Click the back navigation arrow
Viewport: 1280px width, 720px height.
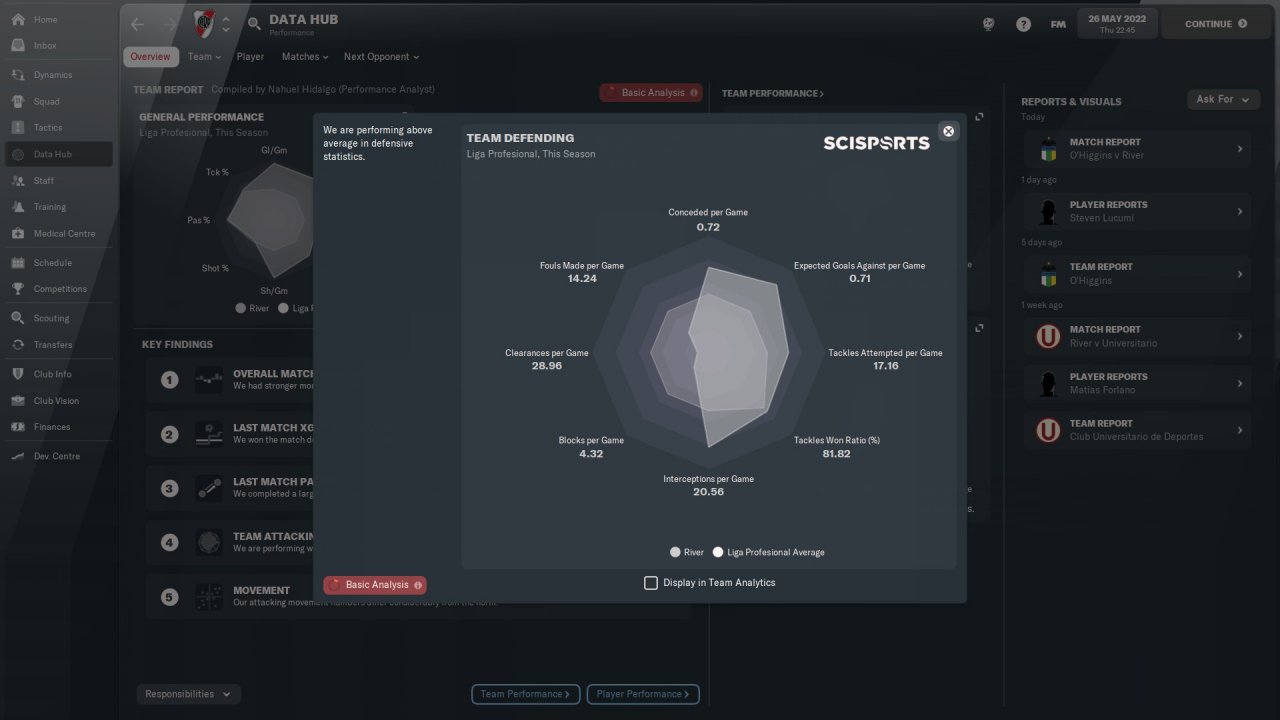(x=137, y=24)
